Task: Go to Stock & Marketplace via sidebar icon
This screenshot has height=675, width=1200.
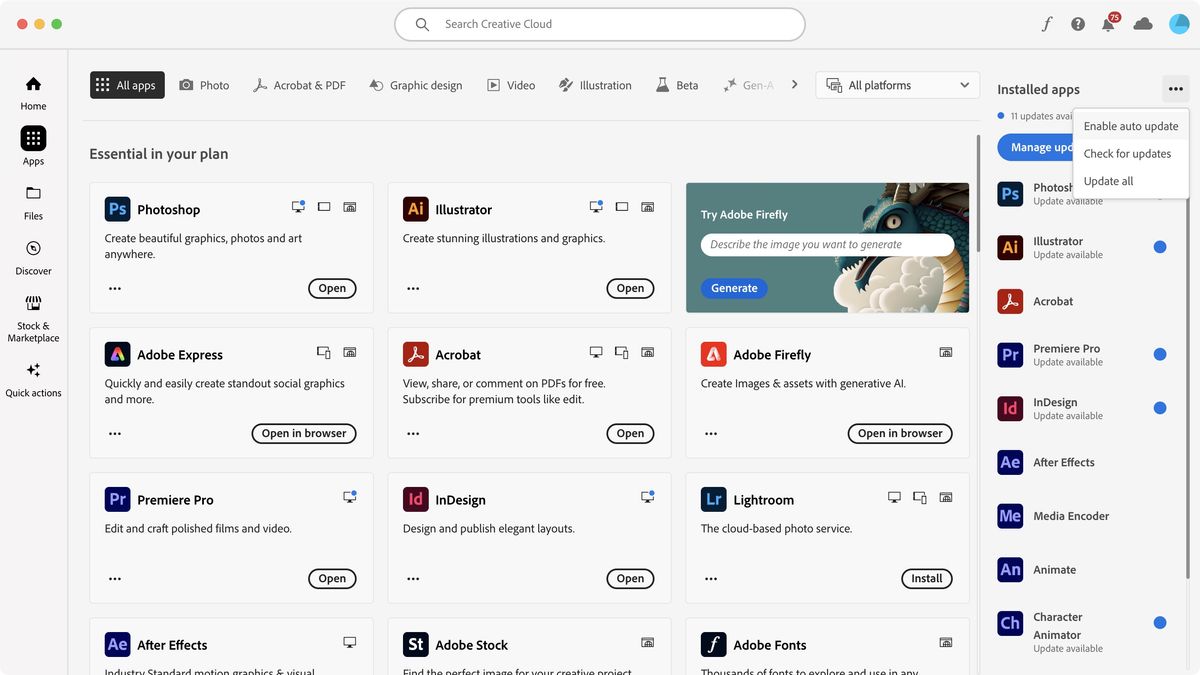Action: 33,310
